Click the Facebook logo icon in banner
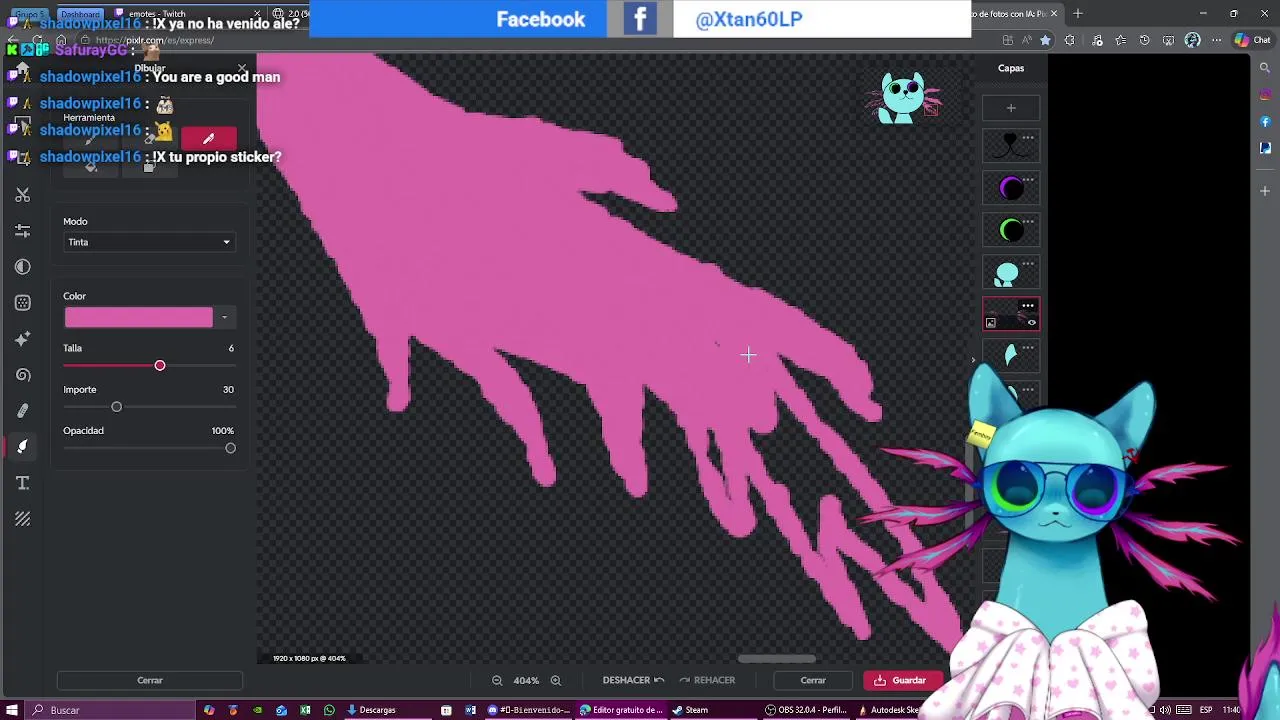Viewport: 1280px width, 720px height. [640, 19]
